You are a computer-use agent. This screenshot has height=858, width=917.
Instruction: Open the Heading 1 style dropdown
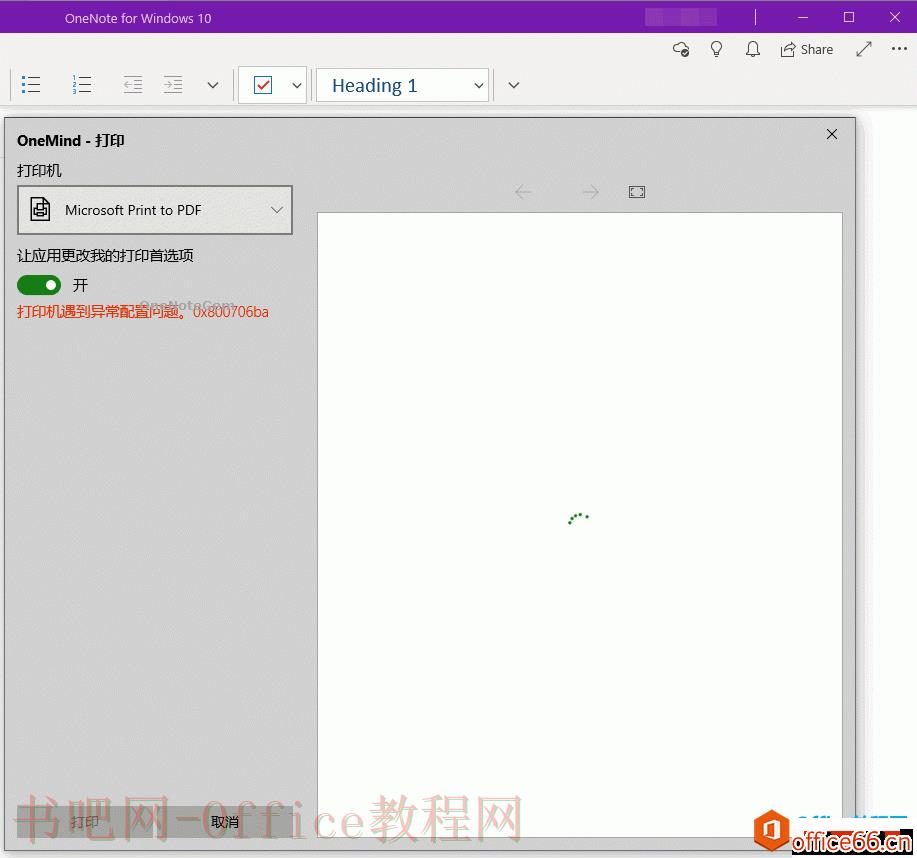tap(402, 85)
